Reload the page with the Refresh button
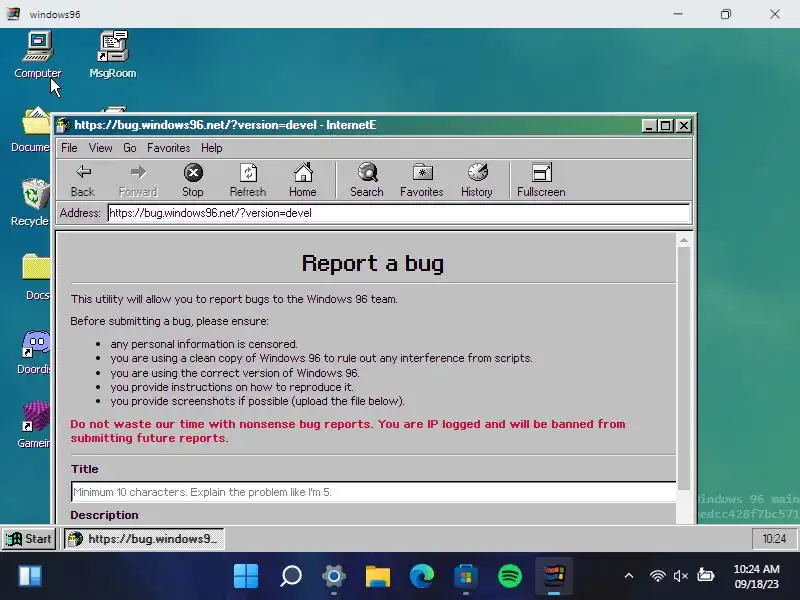This screenshot has width=800, height=600. pyautogui.click(x=248, y=180)
